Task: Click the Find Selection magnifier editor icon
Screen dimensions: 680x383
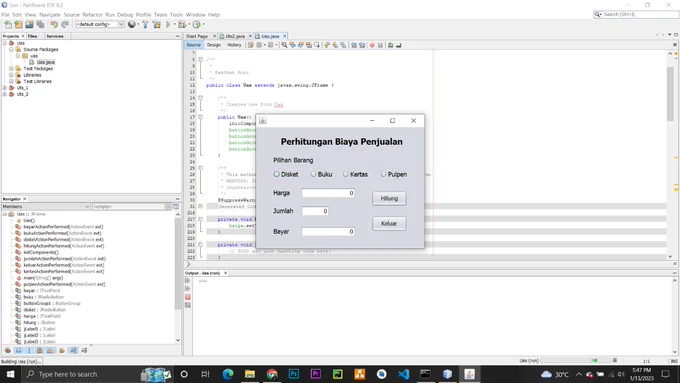Action: tap(284, 45)
